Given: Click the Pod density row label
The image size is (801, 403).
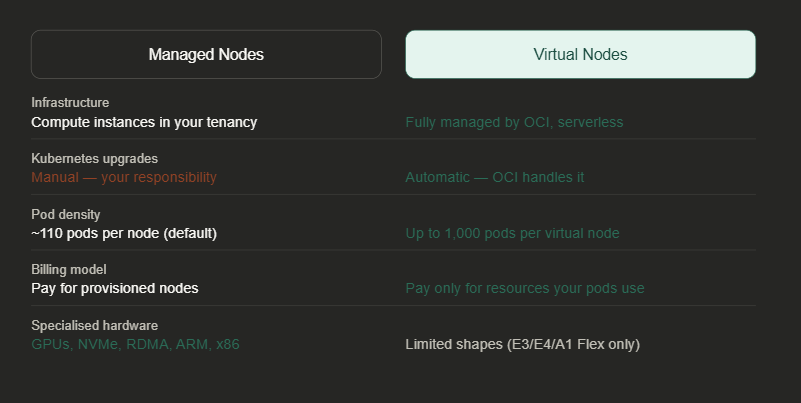Looking at the screenshot, I should coord(66,214).
